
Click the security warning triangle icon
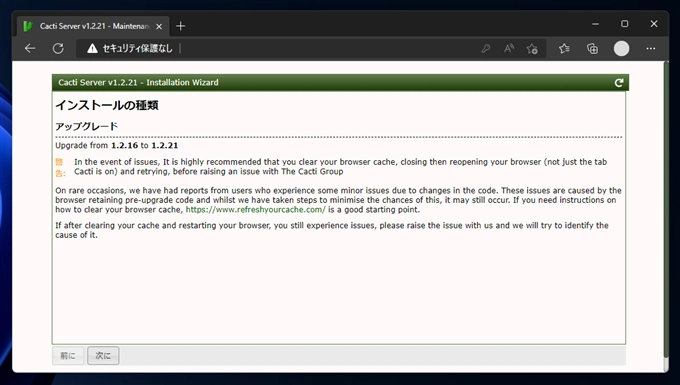[x=92, y=49]
